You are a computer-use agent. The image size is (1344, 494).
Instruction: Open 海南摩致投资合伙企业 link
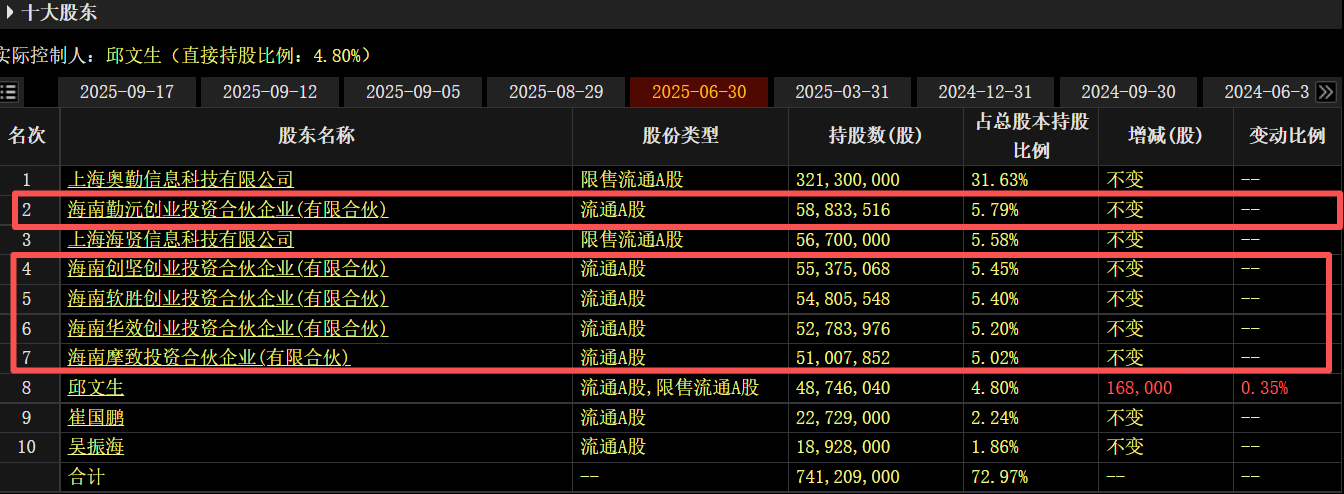tap(209, 357)
